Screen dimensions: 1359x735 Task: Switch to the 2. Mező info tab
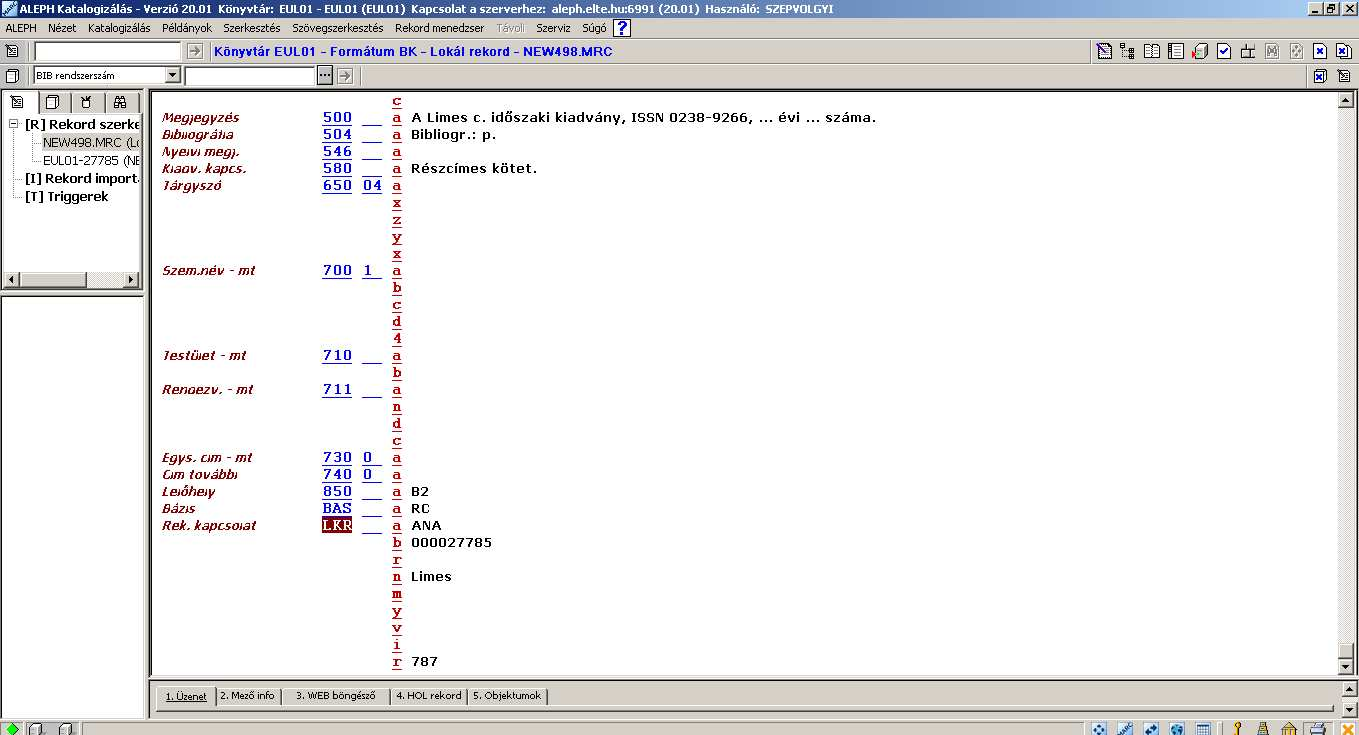(x=247, y=696)
